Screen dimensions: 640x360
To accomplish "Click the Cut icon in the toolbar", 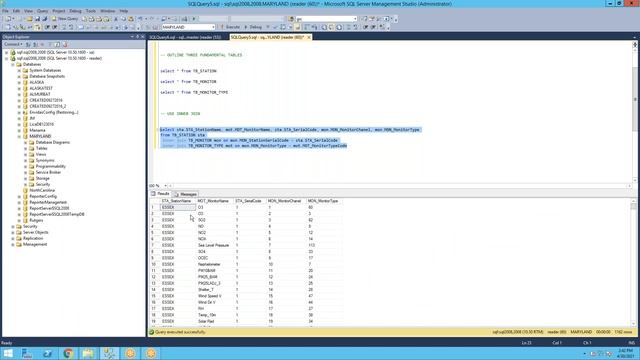I will pos(116,19).
